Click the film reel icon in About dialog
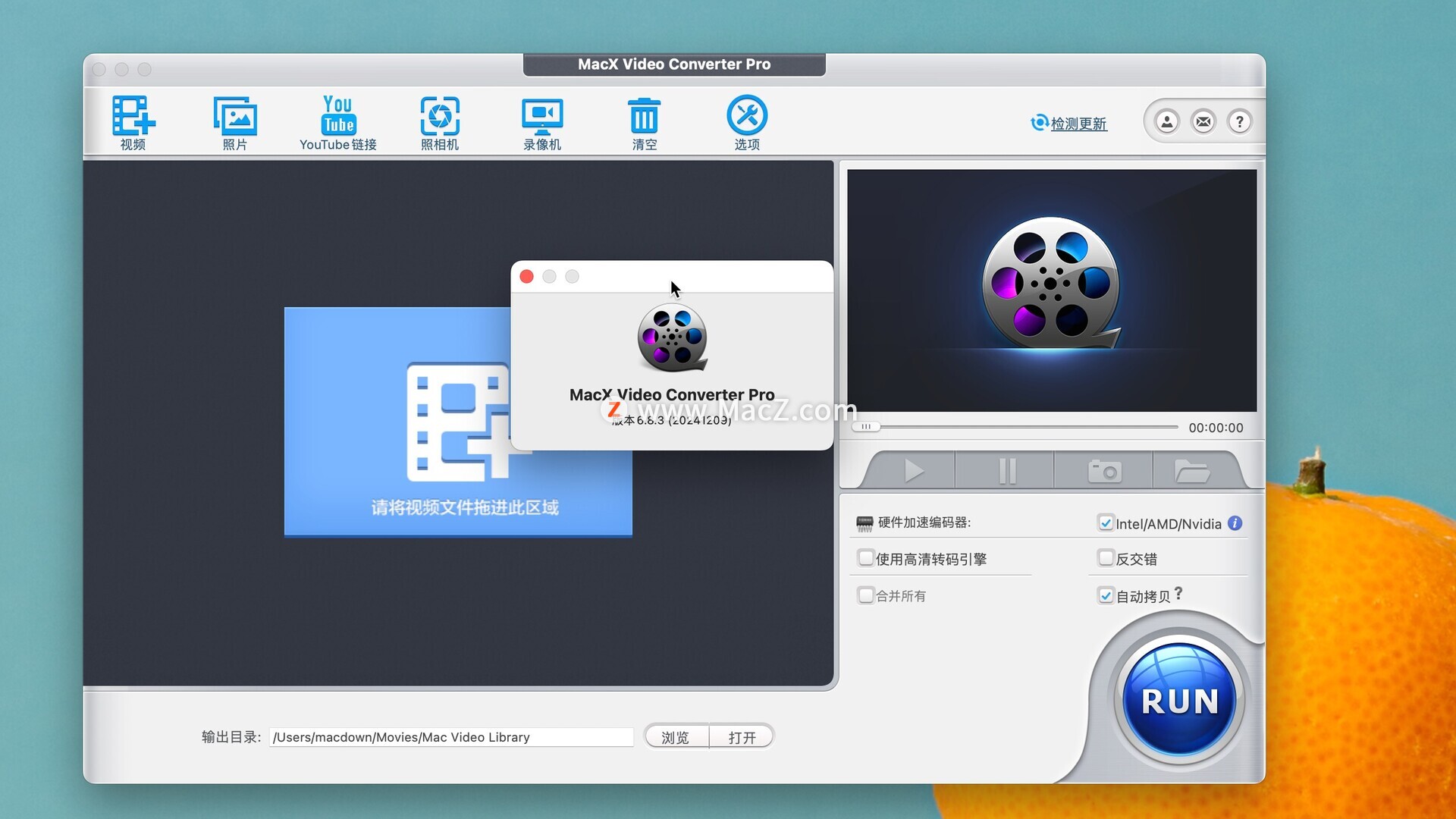 pos(672,338)
